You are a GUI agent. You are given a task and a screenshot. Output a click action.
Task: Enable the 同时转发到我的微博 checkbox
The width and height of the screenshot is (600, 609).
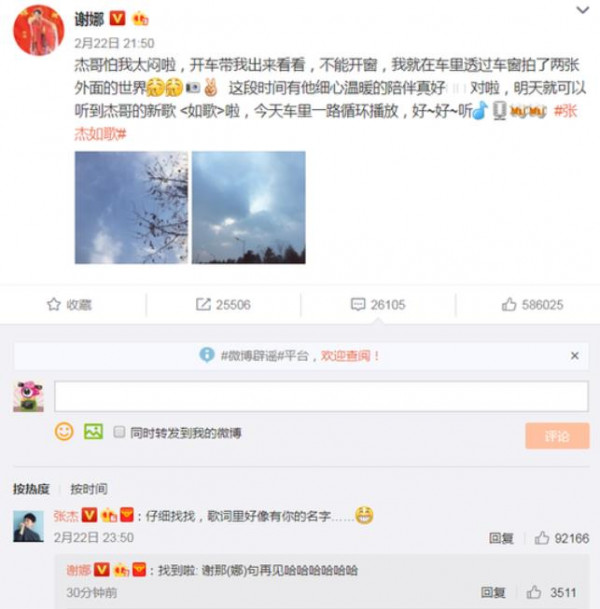coord(119,432)
